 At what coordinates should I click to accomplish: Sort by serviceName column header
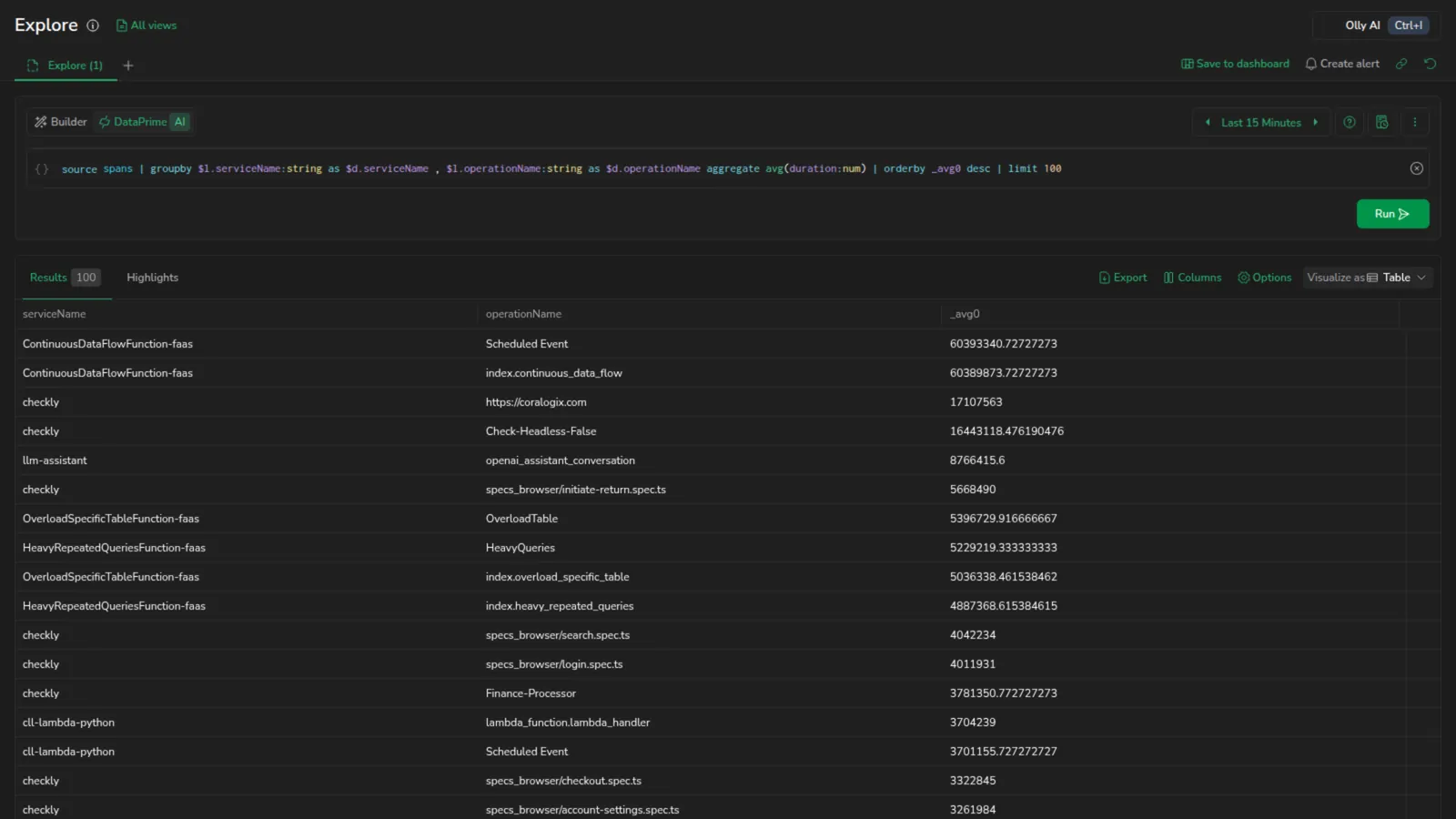(55, 314)
